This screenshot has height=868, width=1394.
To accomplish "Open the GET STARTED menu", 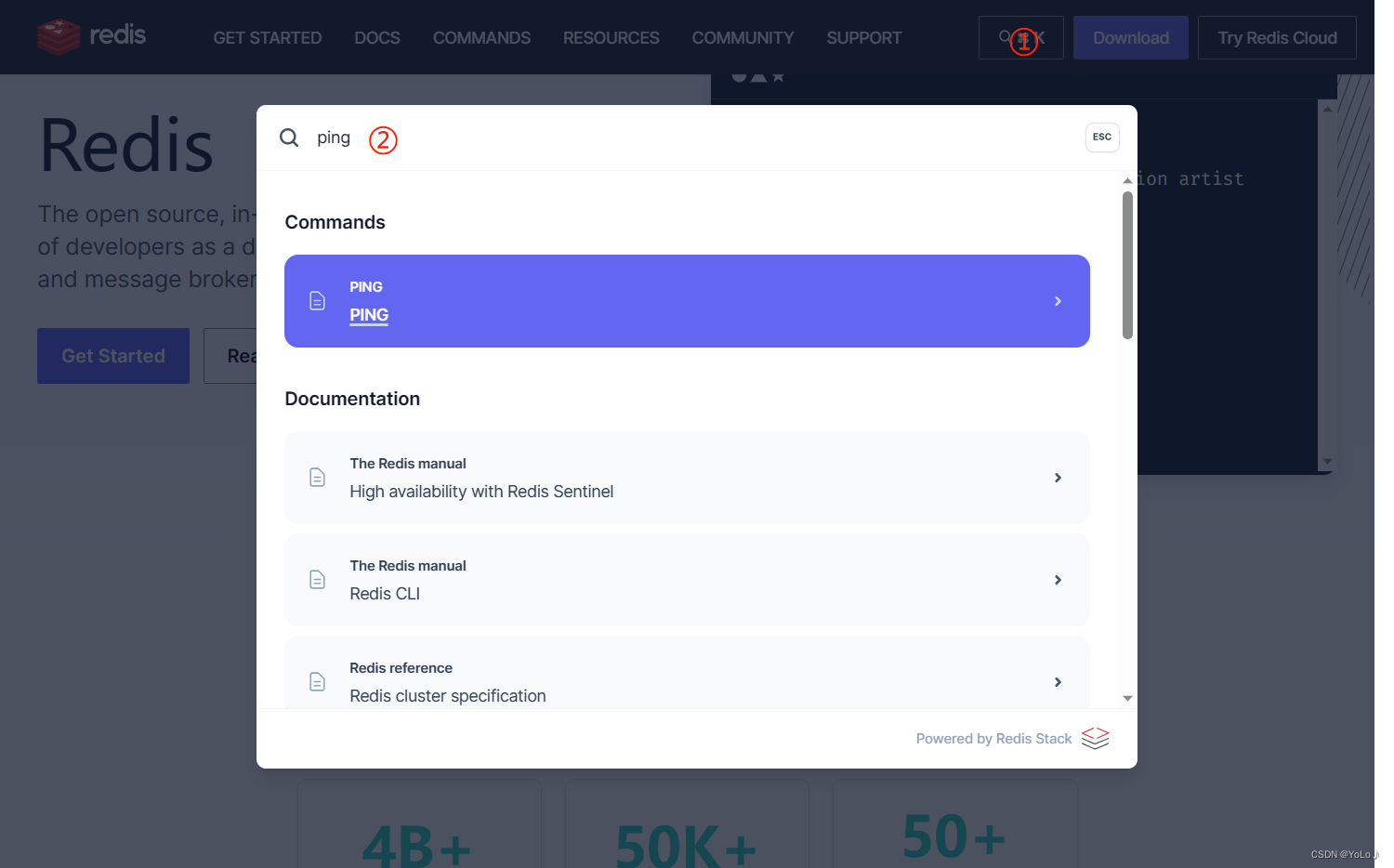I will coord(268,38).
